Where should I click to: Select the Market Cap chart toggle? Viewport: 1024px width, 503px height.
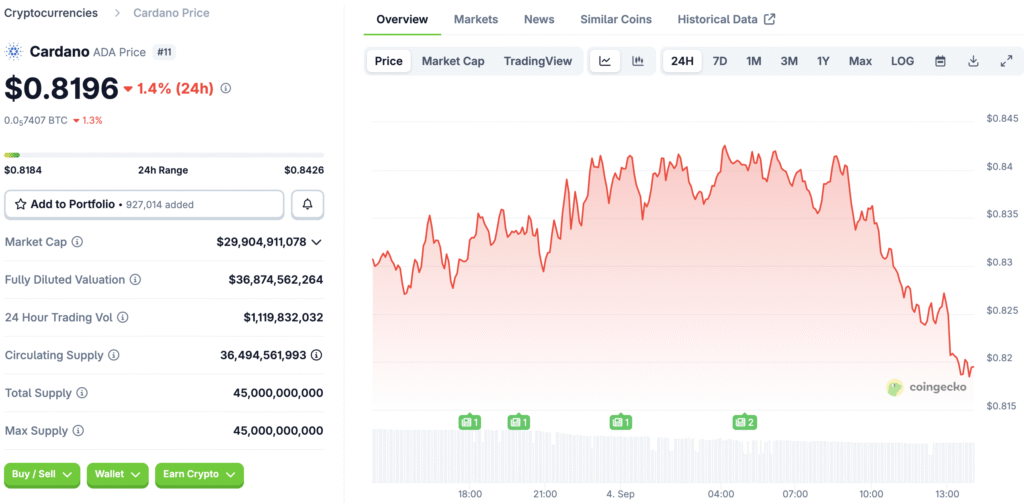tap(453, 61)
